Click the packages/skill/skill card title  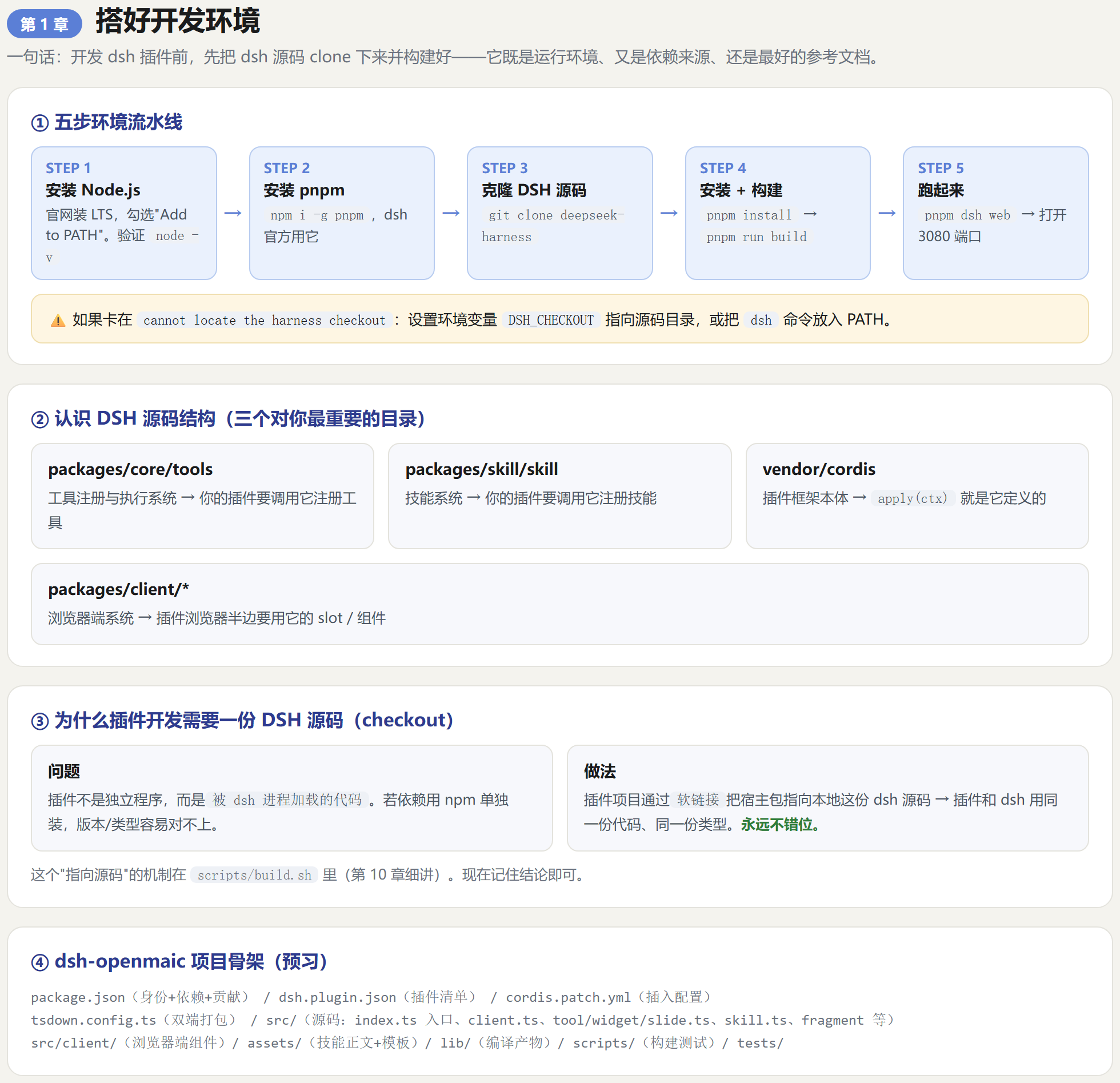(x=482, y=469)
